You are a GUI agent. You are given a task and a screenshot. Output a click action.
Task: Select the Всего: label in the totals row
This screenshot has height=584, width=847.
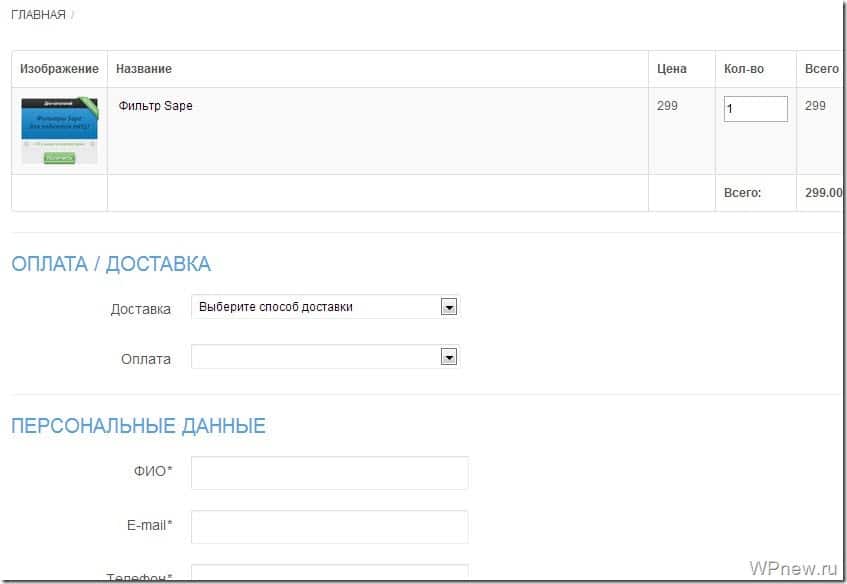[742, 193]
